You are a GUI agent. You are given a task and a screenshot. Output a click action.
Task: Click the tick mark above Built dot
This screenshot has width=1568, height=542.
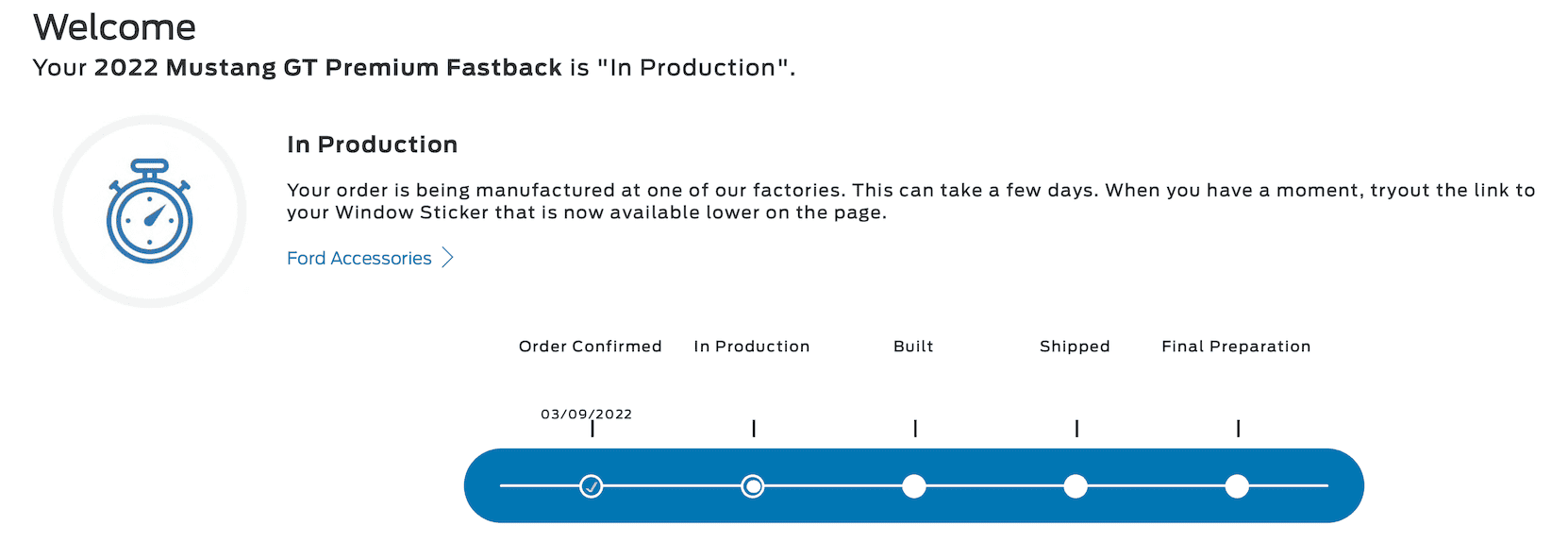point(915,429)
